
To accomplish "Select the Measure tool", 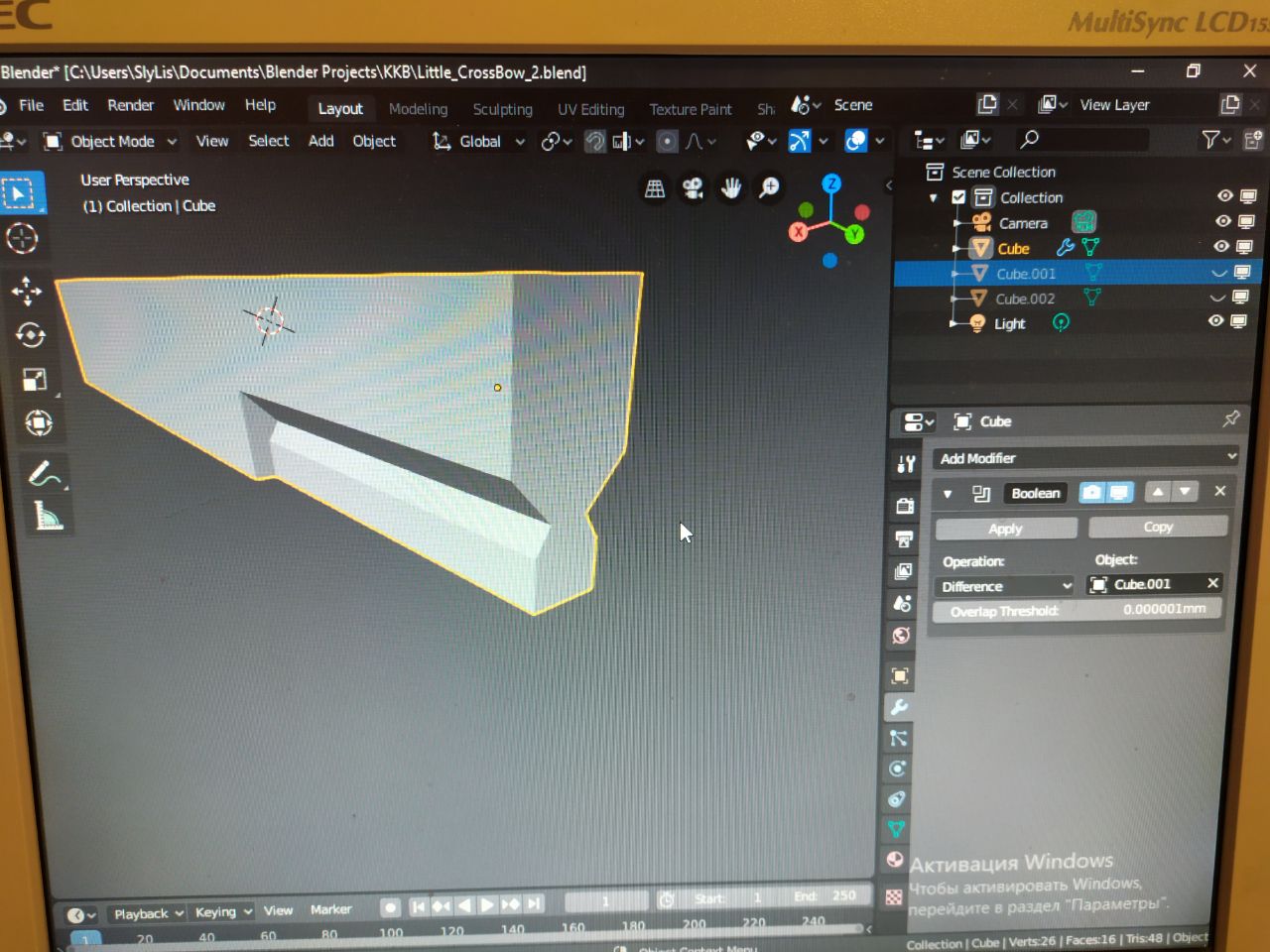I will click(x=48, y=517).
